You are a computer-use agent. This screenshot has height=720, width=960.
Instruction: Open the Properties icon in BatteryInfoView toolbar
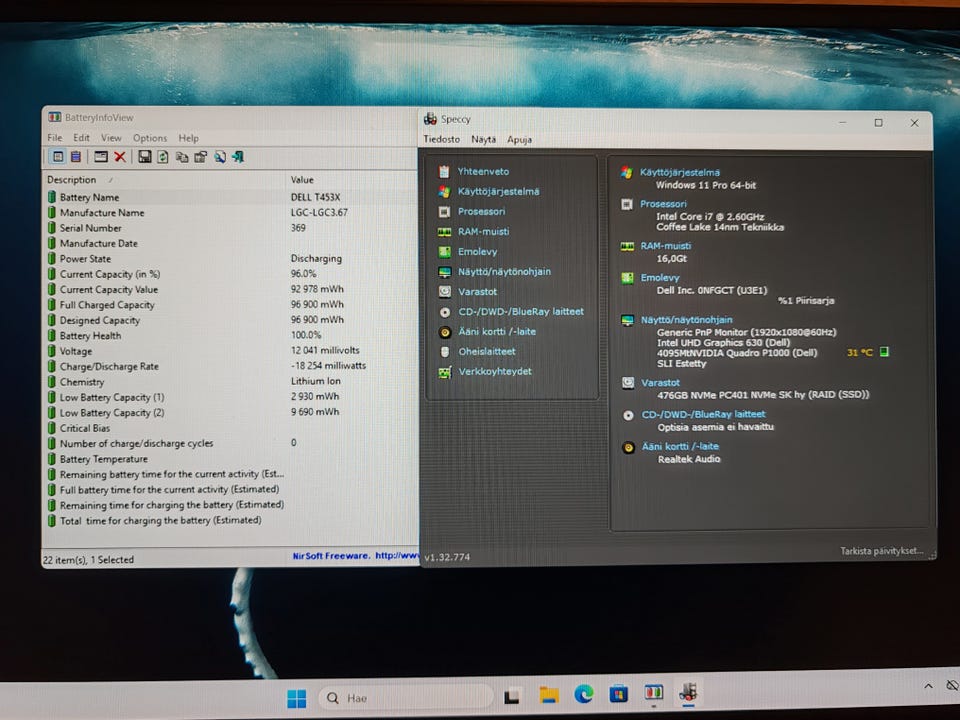coord(200,157)
